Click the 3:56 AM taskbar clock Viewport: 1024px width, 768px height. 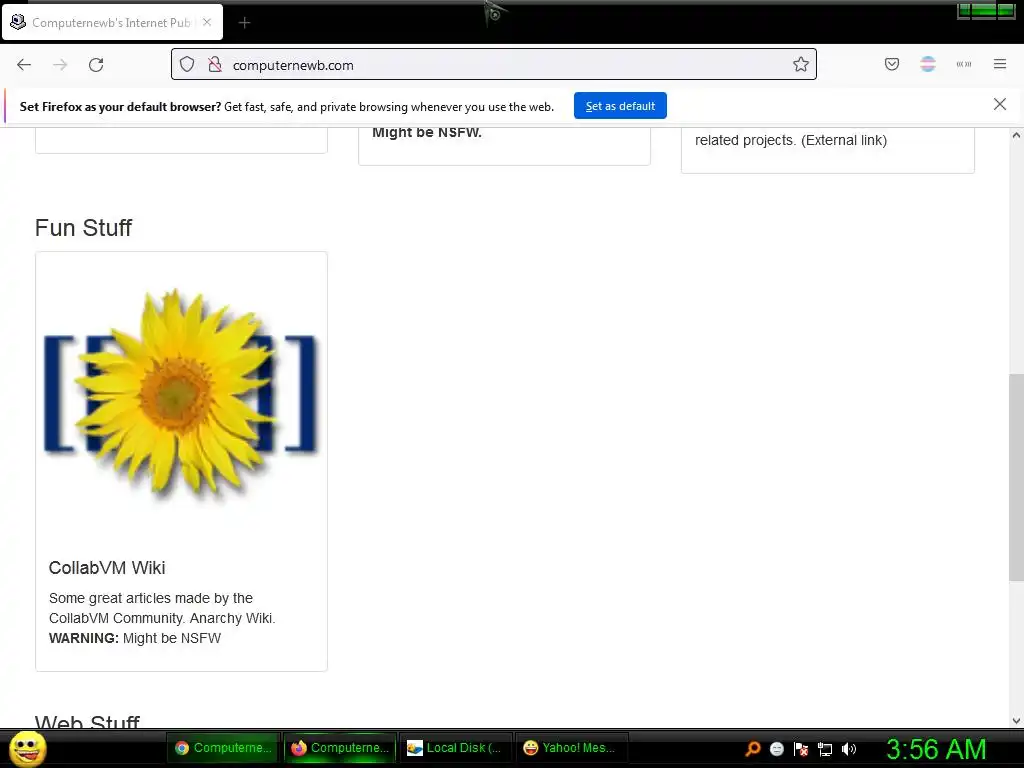pos(936,749)
